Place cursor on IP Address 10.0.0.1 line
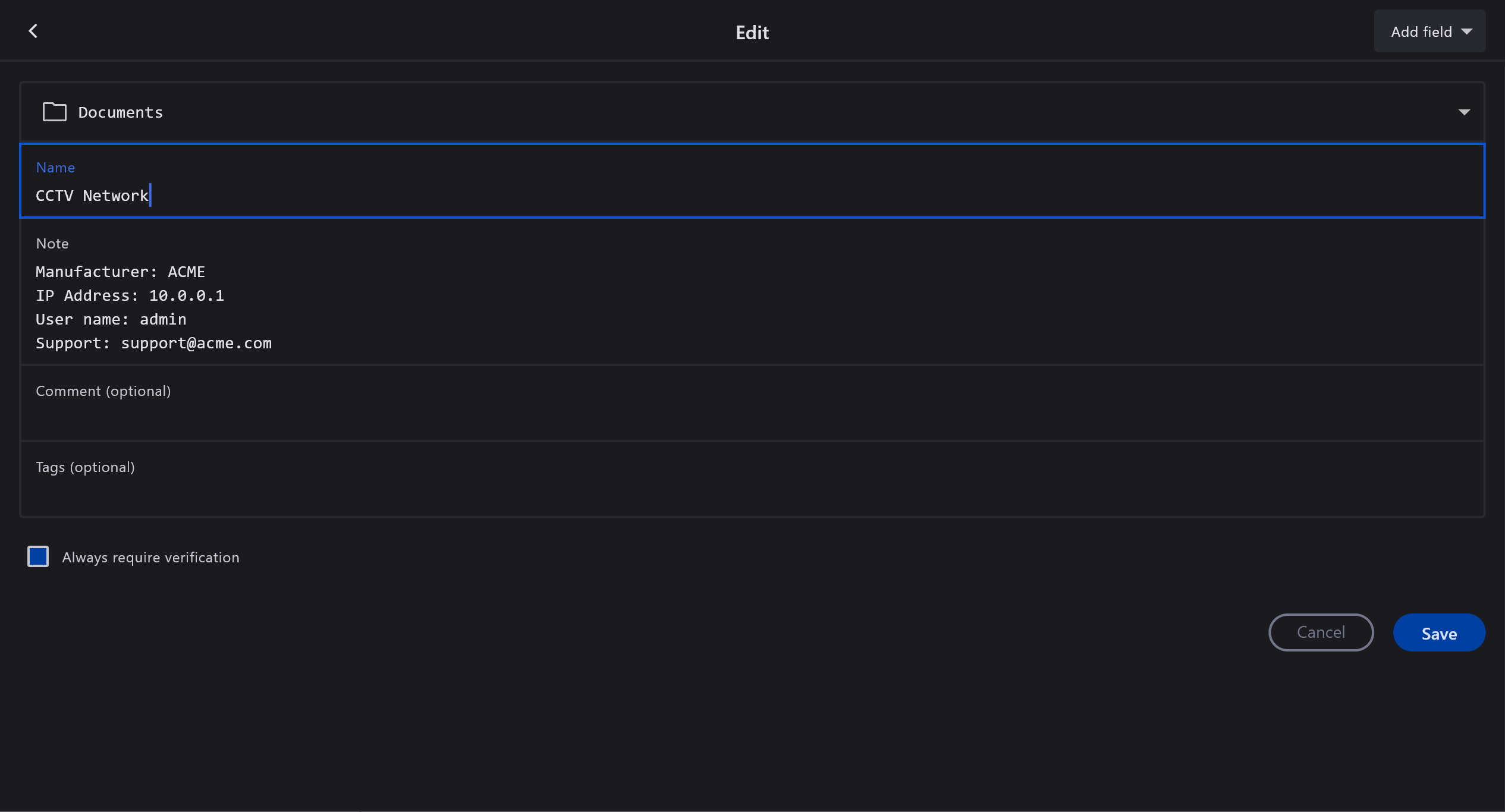Viewport: 1505px width, 812px height. tap(130, 295)
